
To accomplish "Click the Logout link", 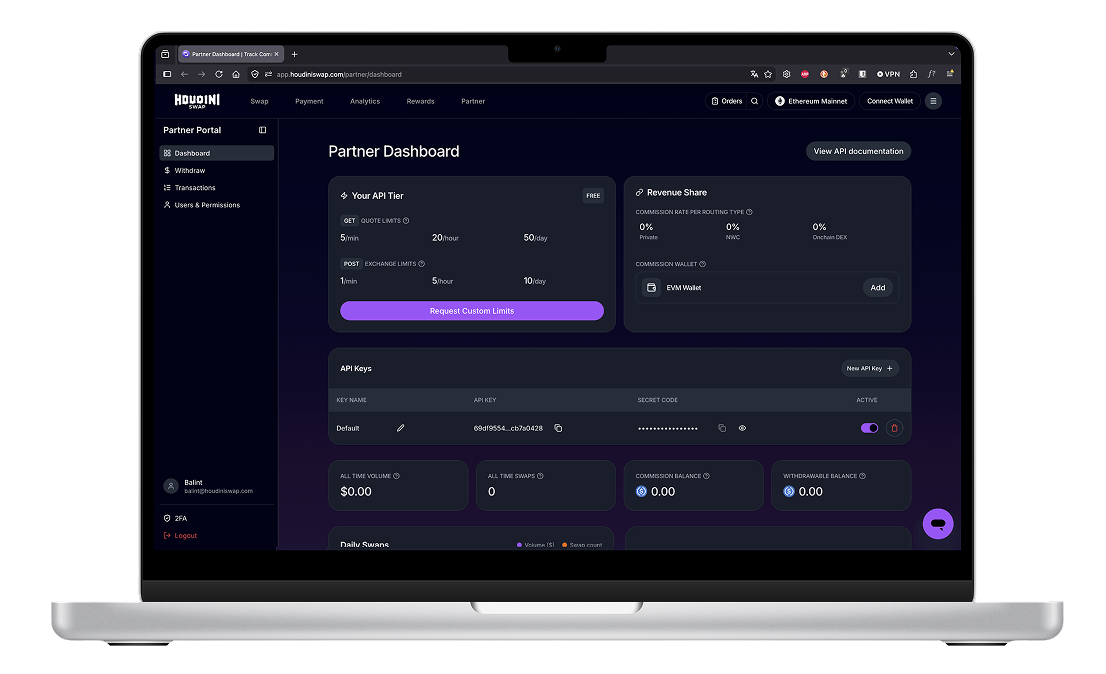I will 181,536.
